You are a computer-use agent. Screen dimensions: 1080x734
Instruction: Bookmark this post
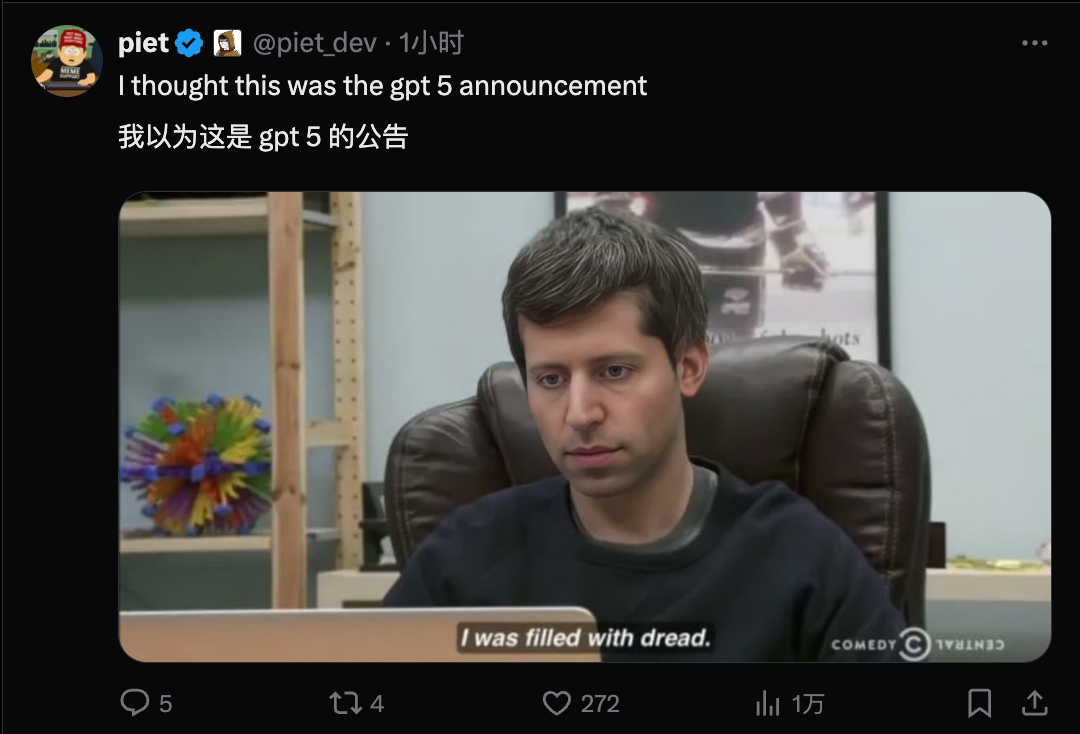tap(979, 703)
